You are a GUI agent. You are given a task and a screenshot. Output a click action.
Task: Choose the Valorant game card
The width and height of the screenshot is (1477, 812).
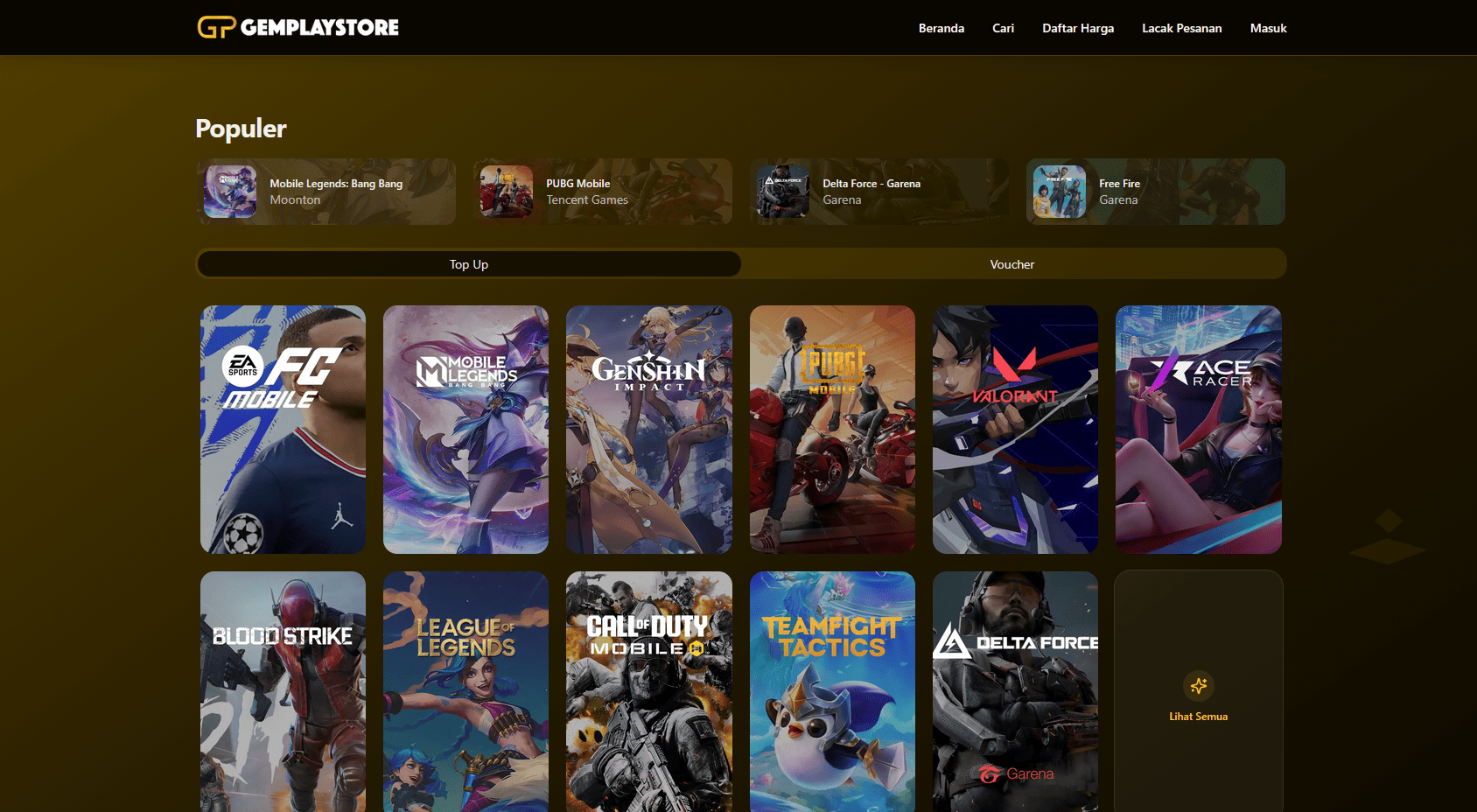[1015, 429]
